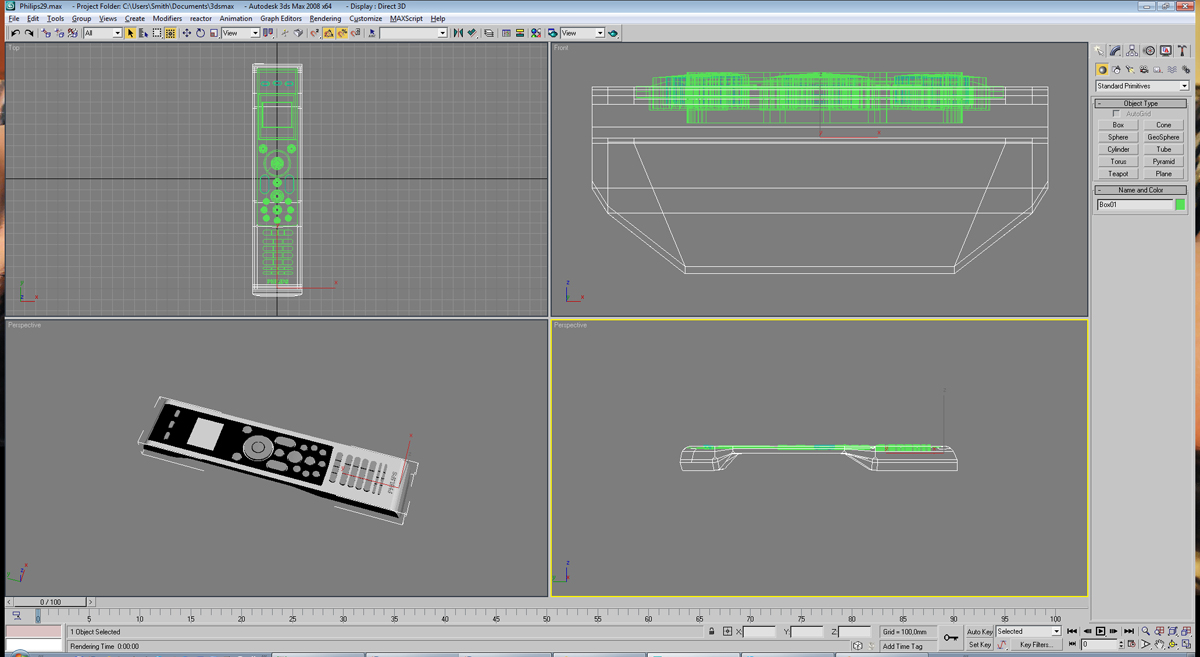
Task: Click the Teapot primitive button
Action: [x=1118, y=174]
